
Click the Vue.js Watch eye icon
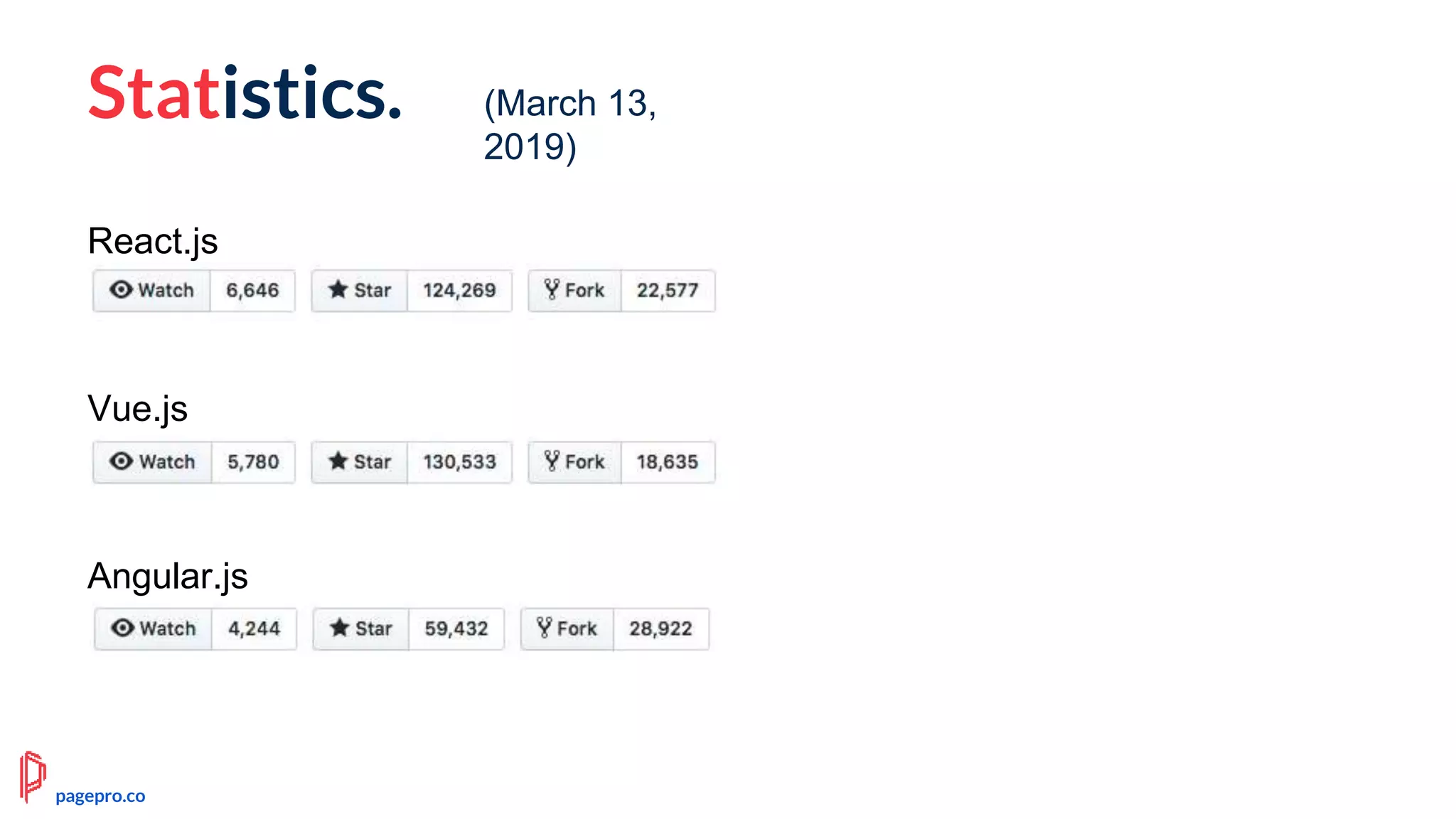(x=121, y=461)
